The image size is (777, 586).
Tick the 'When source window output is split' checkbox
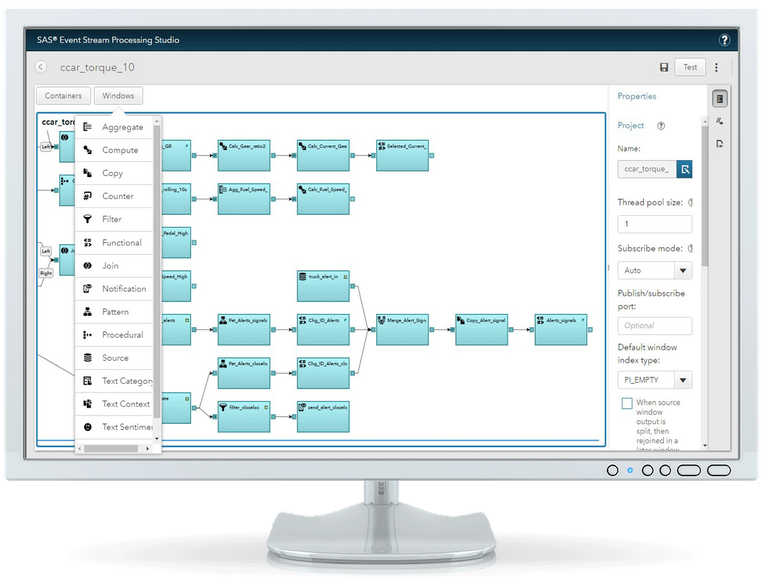[627, 403]
